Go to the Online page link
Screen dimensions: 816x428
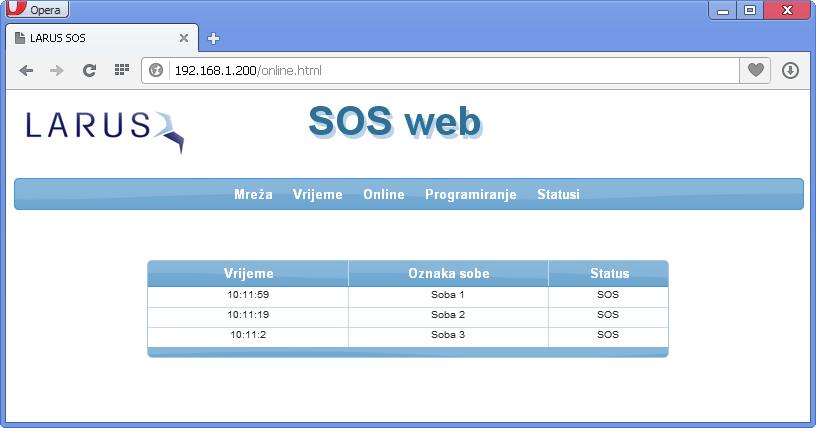[384, 194]
